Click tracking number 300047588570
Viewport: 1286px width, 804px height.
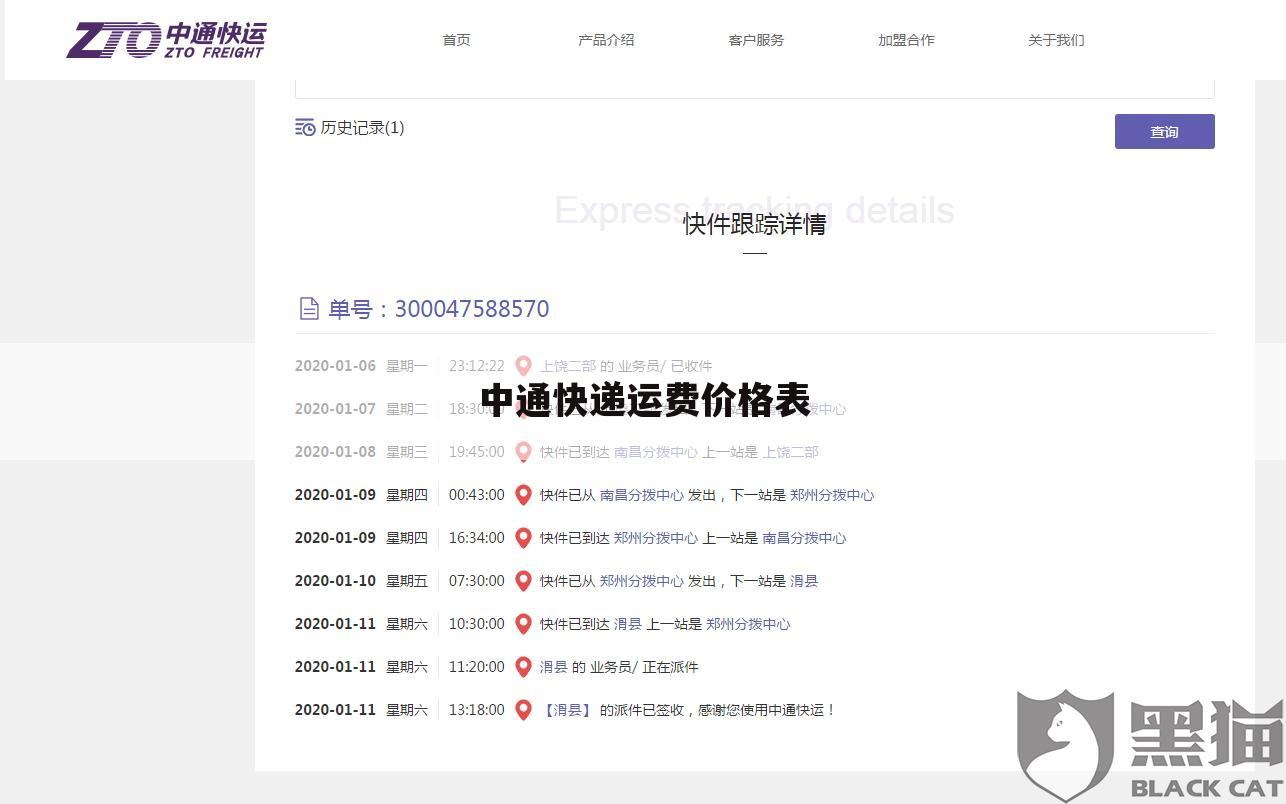tap(472, 309)
